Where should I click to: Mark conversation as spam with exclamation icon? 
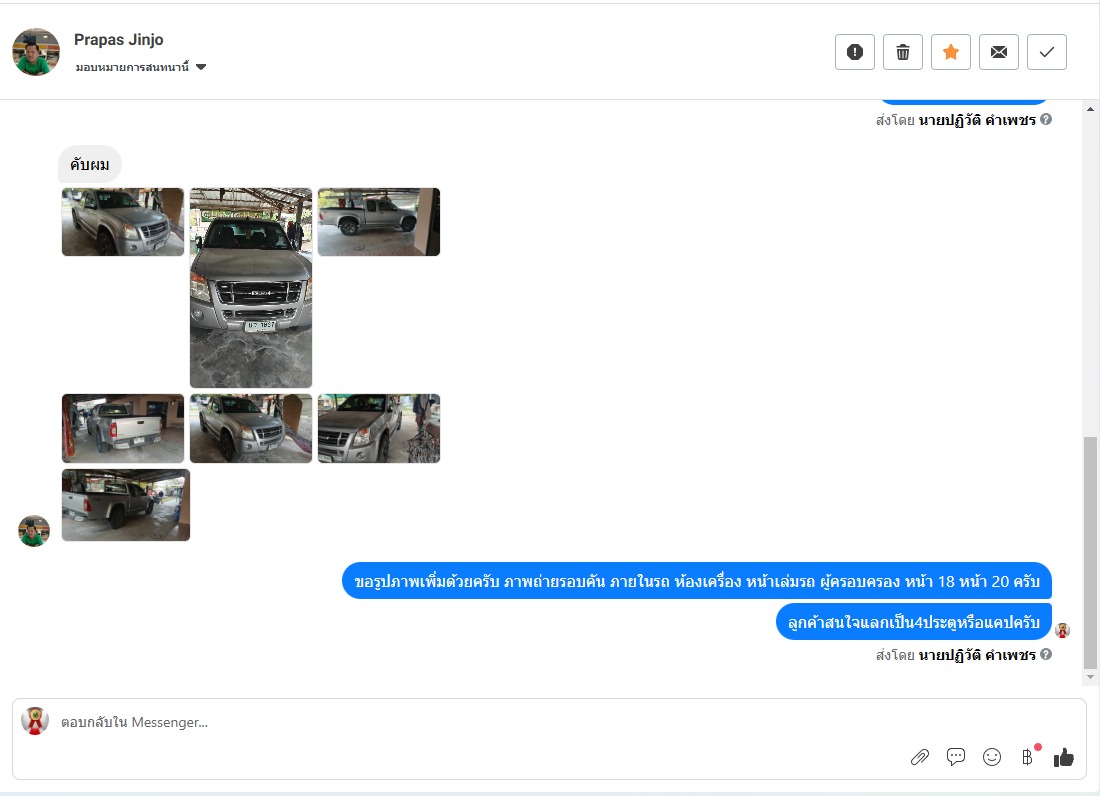click(x=854, y=52)
